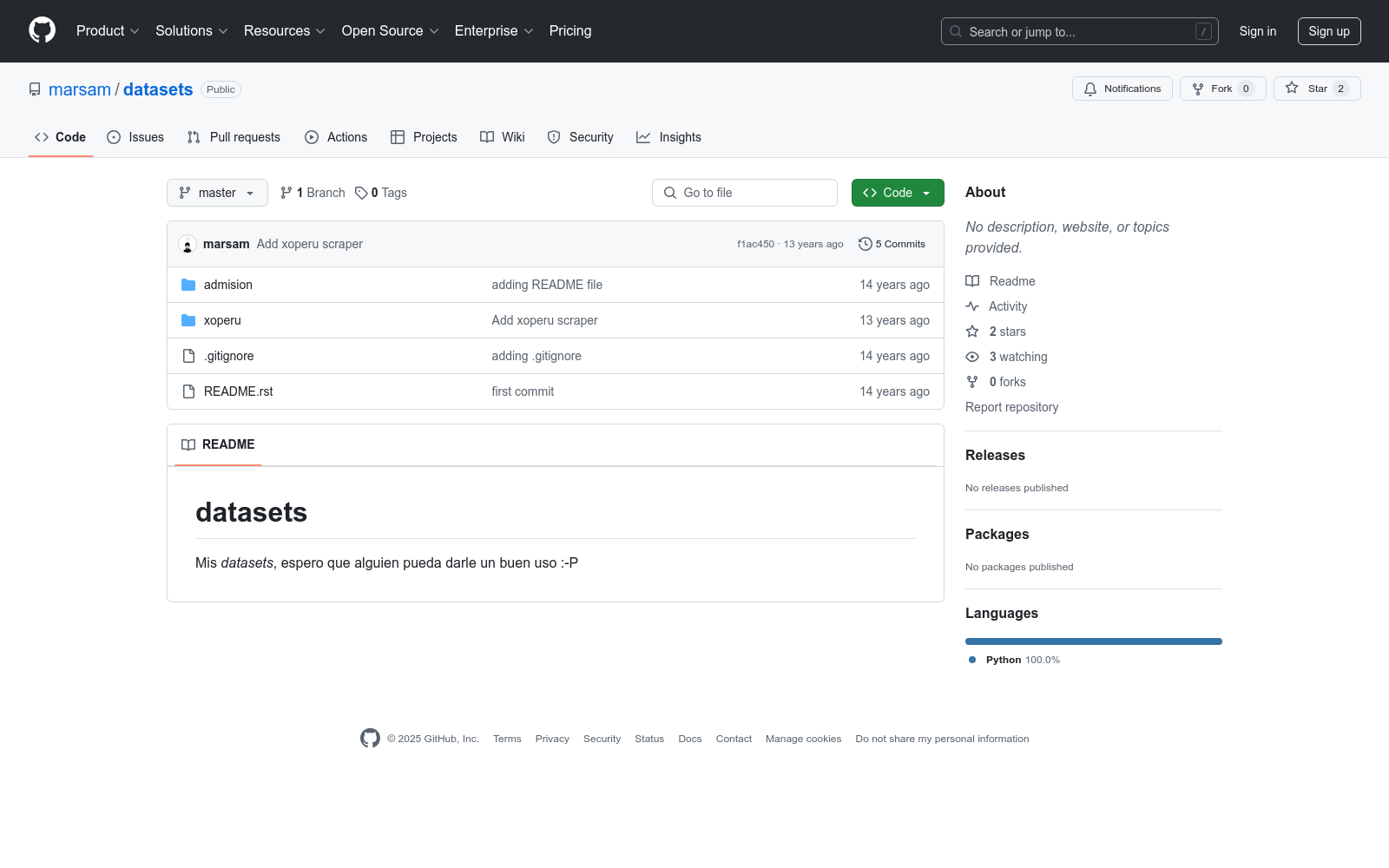Select the Code tab
Viewport: 1389px width, 868px height.
[61, 137]
